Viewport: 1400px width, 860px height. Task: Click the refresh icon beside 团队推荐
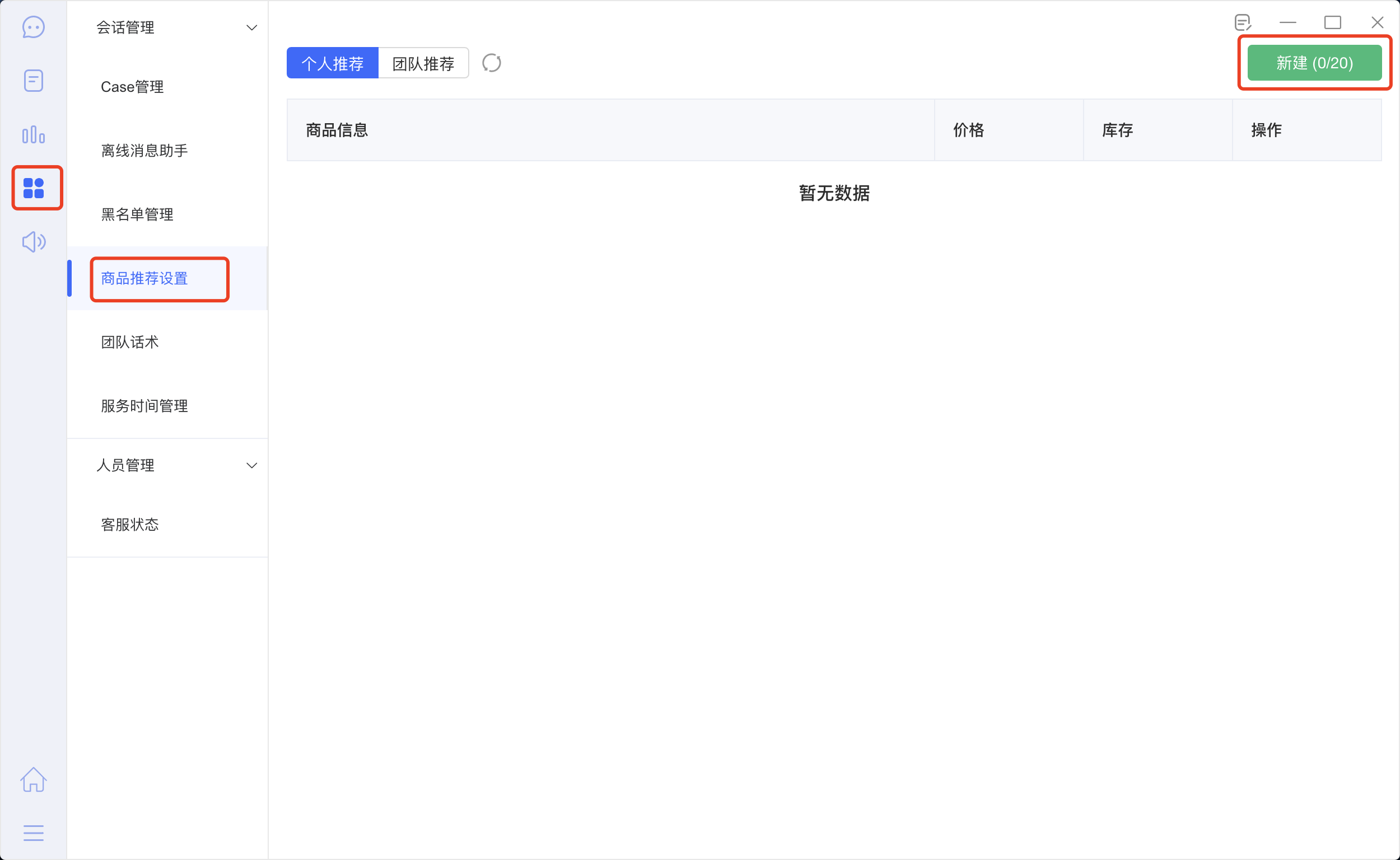click(492, 63)
